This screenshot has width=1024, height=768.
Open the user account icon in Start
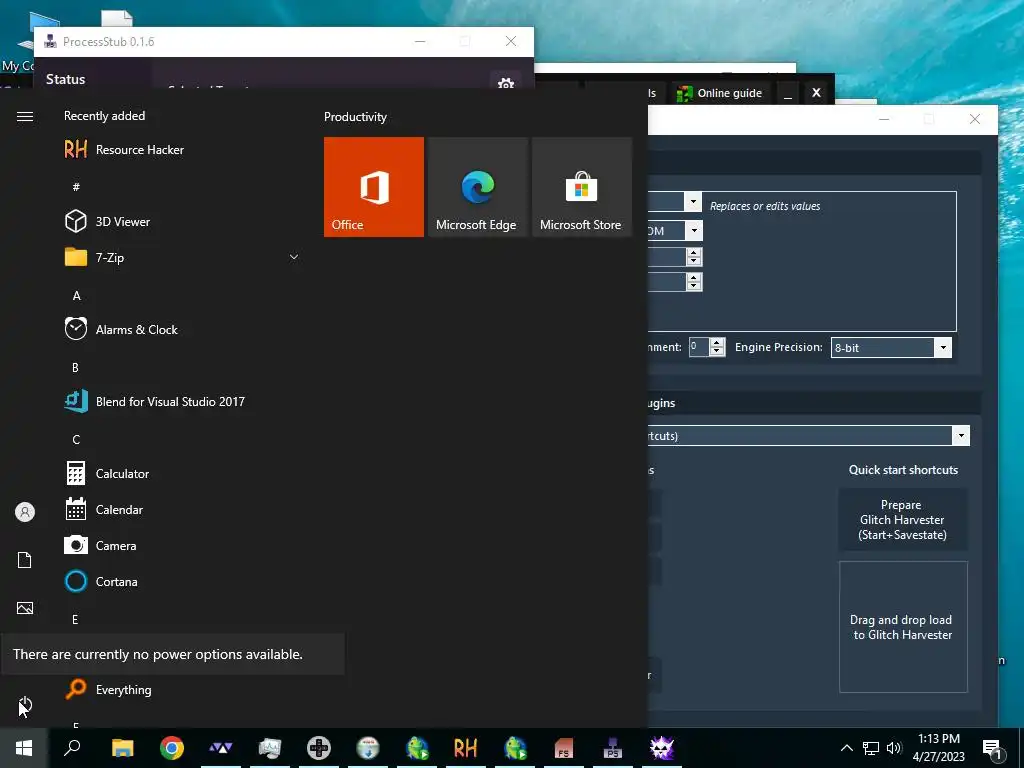(25, 512)
